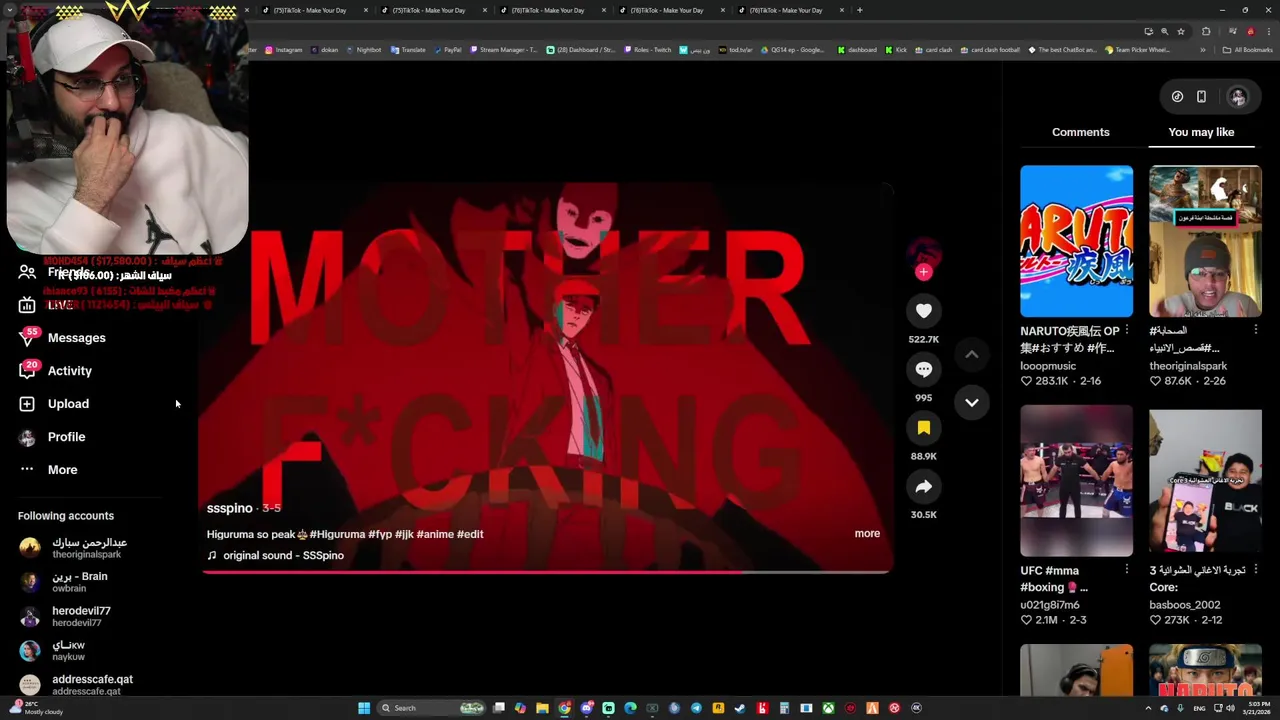Open three-dot options on the NARUTO video card
This screenshot has width=1280, height=720.
(1127, 330)
